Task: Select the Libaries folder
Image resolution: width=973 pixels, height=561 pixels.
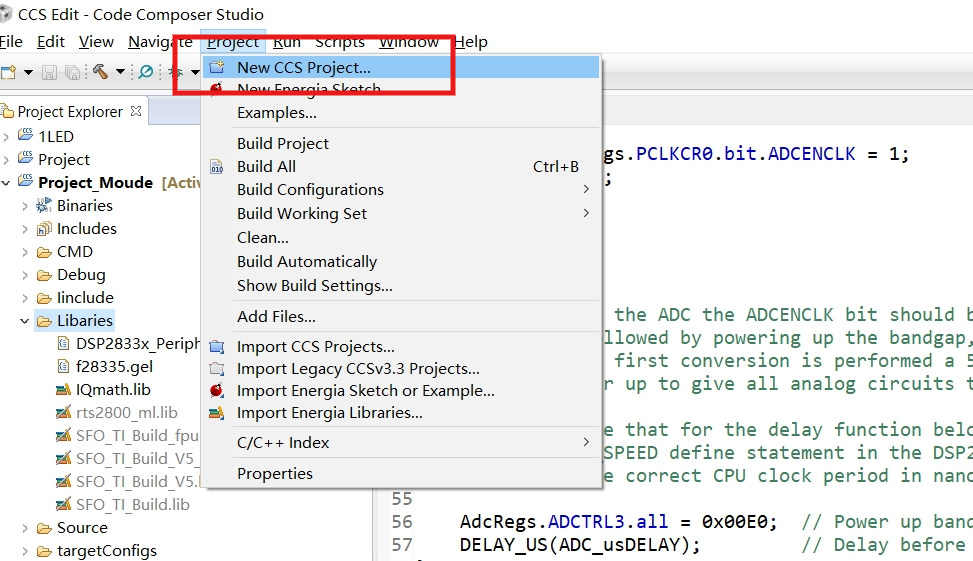Action: point(85,320)
